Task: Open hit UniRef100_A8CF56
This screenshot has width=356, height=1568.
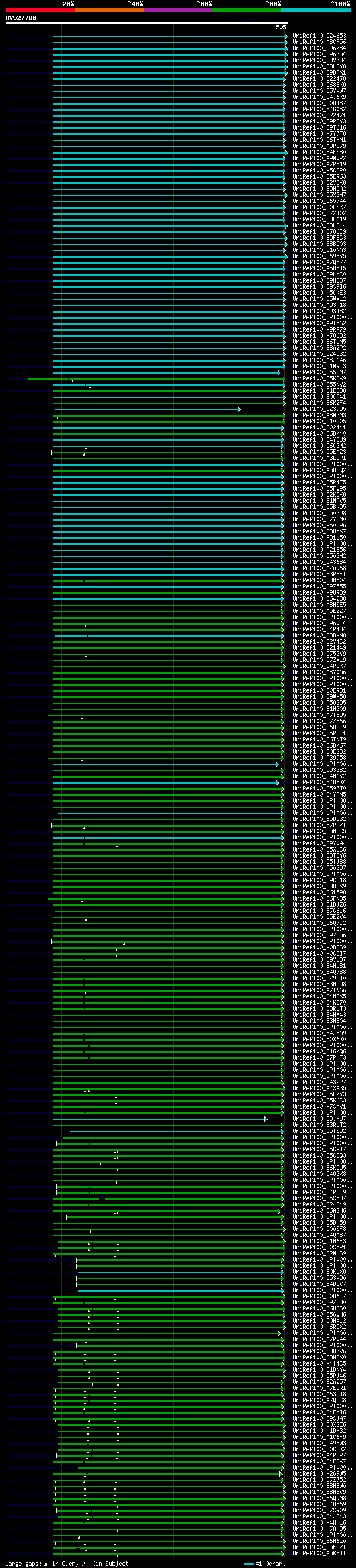Action: (319, 42)
